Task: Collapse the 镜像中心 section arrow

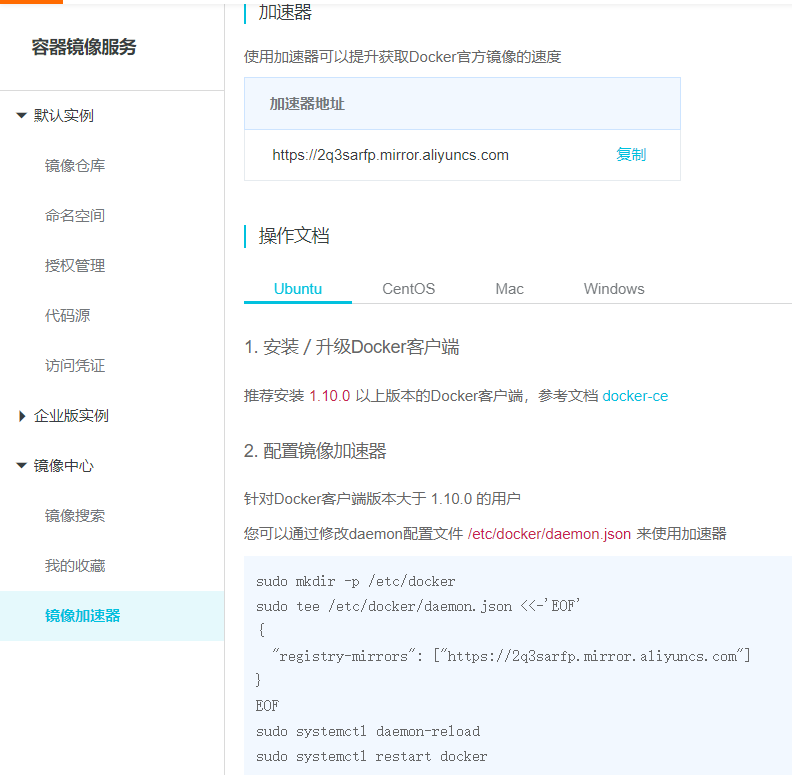Action: pyautogui.click(x=21, y=466)
